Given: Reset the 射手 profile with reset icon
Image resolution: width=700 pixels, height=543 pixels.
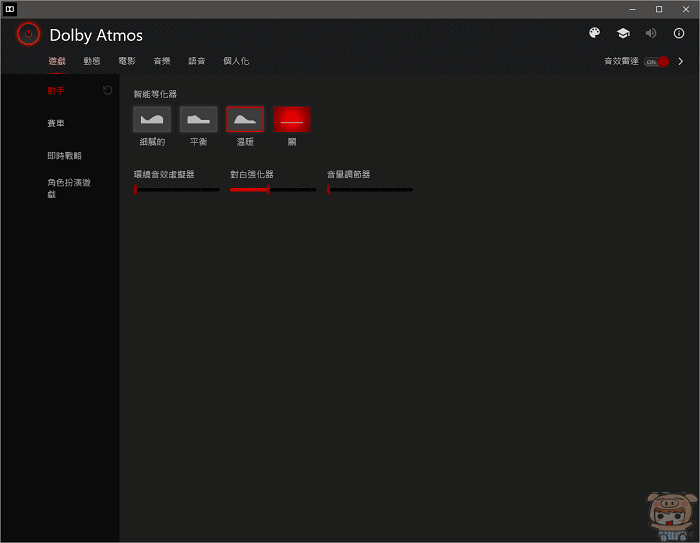Looking at the screenshot, I should click(x=107, y=91).
